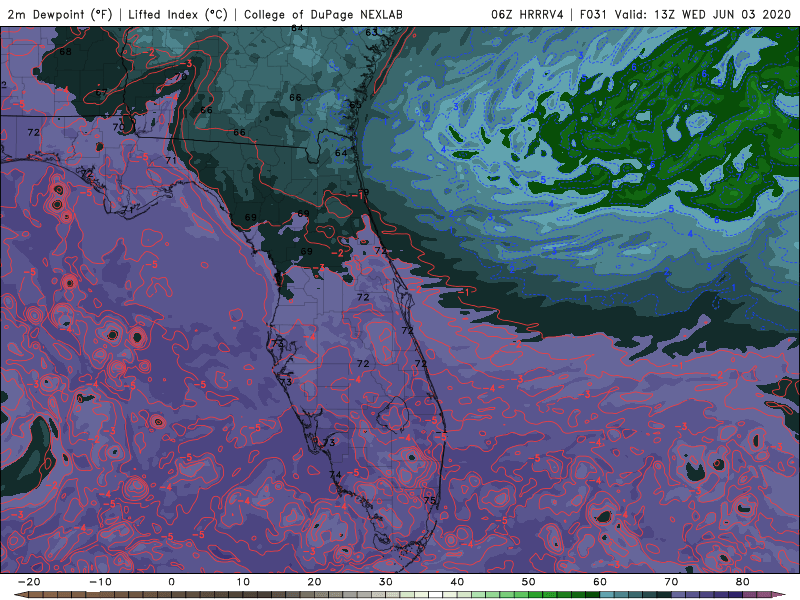Click the 20 label on the color scale
The width and height of the screenshot is (800, 600).
pos(314,582)
